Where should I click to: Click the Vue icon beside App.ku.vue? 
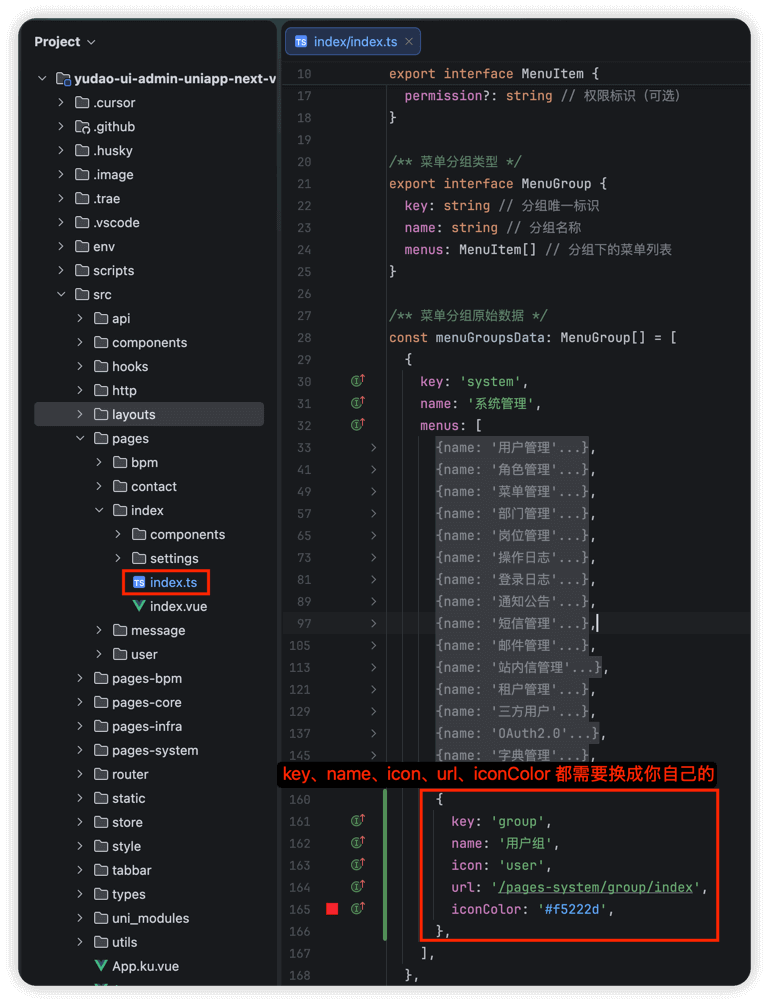coord(101,966)
